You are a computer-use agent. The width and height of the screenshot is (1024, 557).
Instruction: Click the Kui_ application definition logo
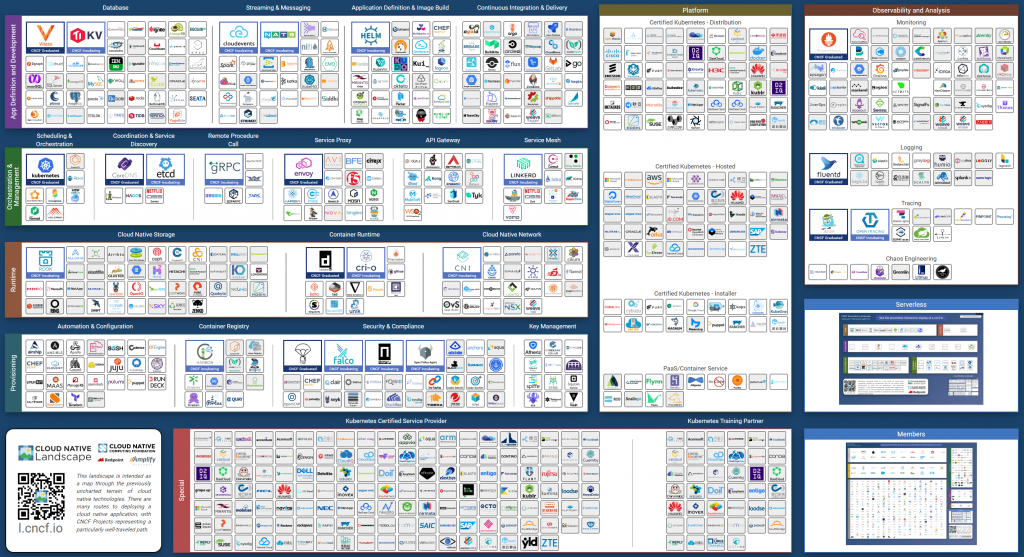pos(421,64)
